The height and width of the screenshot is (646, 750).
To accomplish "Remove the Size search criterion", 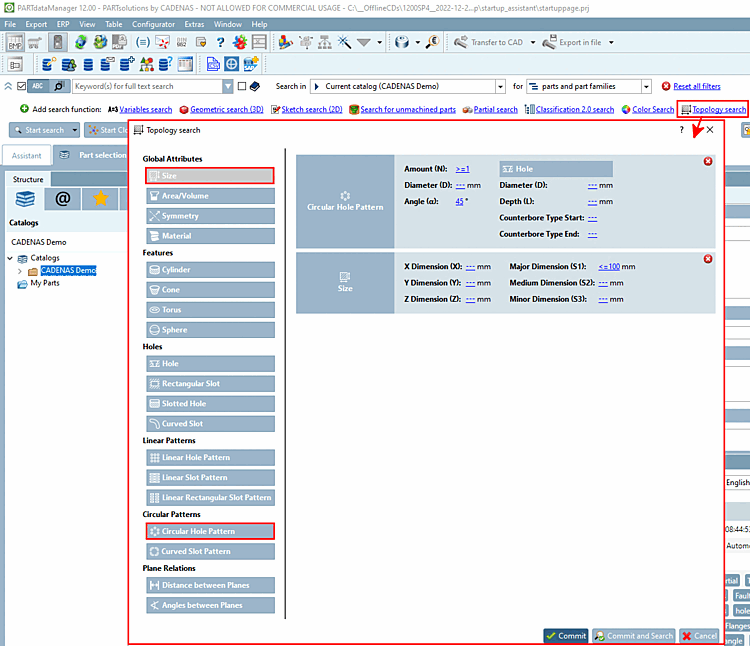I will pyautogui.click(x=708, y=259).
